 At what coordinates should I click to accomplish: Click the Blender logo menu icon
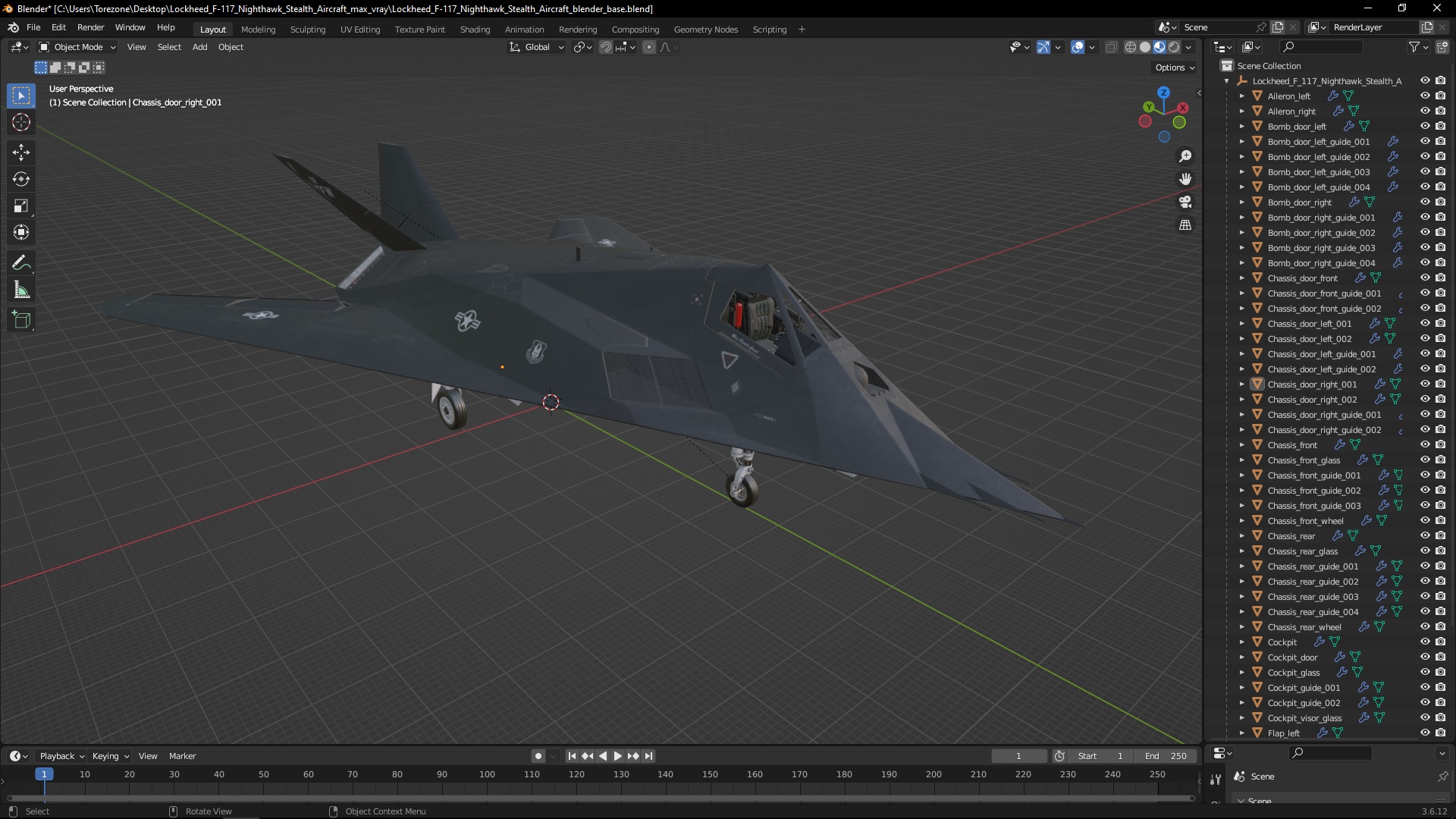[x=13, y=27]
